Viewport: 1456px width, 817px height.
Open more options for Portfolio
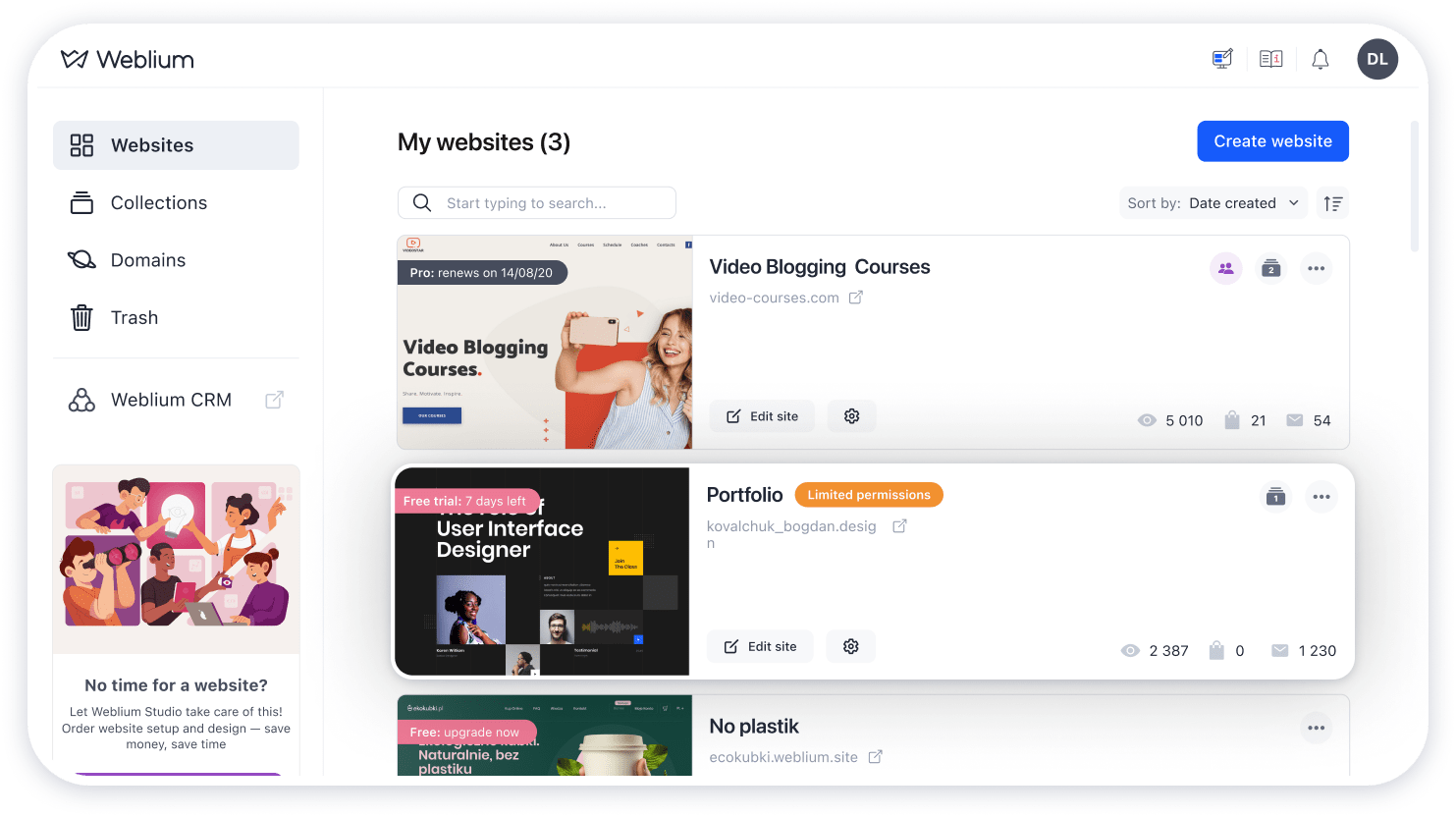[1321, 497]
